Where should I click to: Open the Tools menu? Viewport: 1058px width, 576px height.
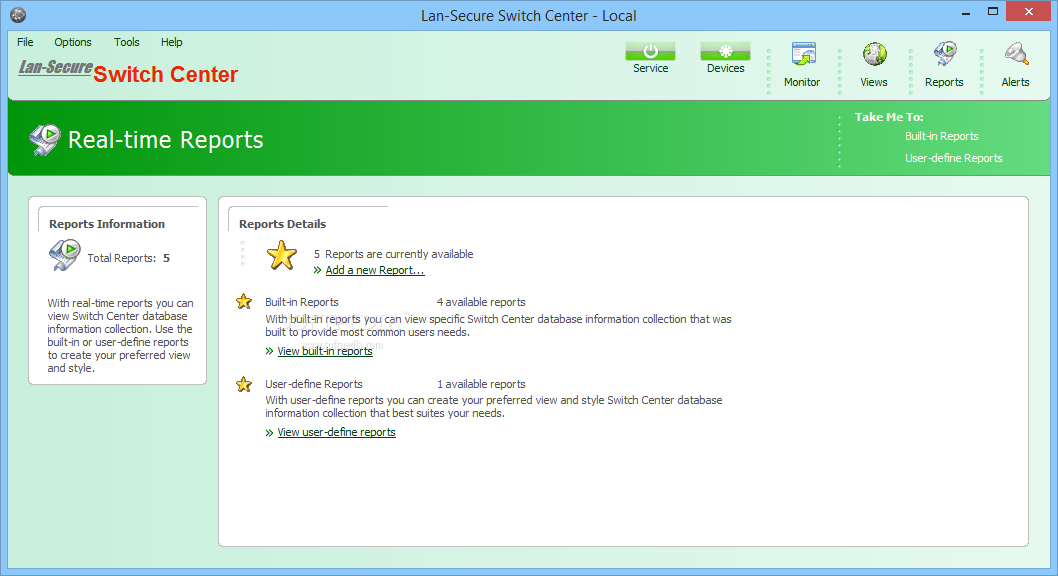click(127, 42)
